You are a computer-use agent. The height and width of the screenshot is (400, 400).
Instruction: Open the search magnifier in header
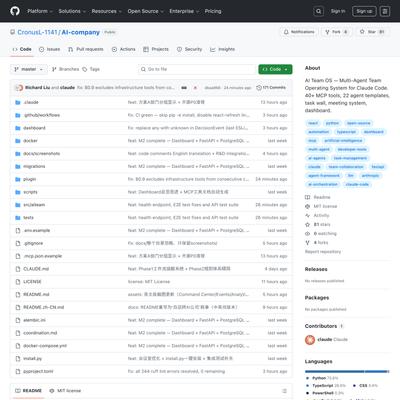pos(319,11)
